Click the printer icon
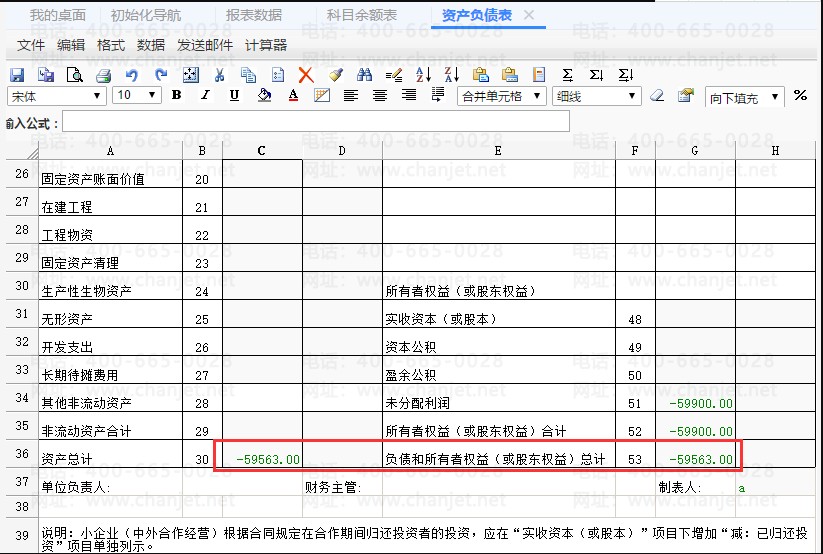 (103, 76)
